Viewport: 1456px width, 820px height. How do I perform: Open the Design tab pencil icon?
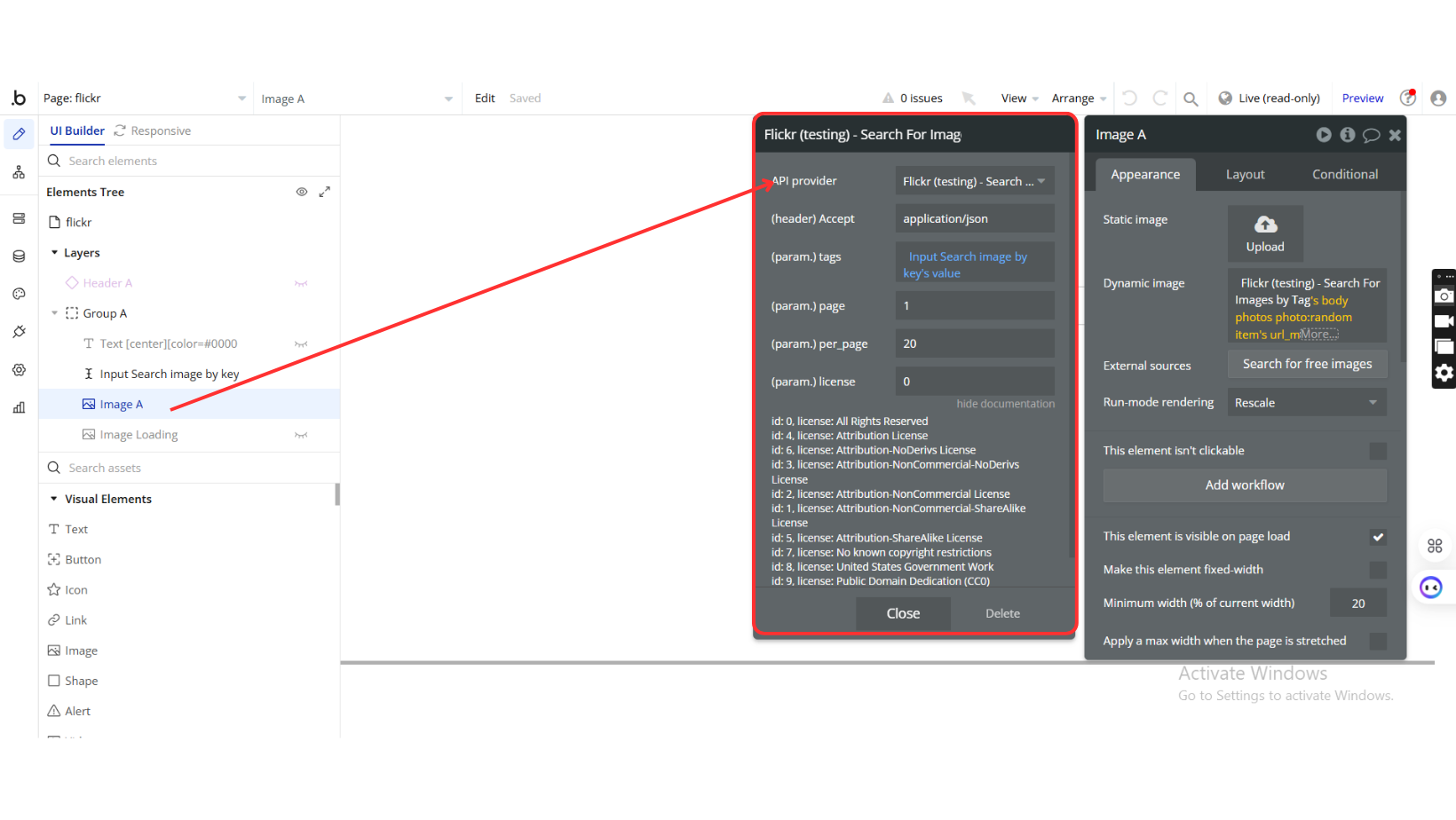19,134
